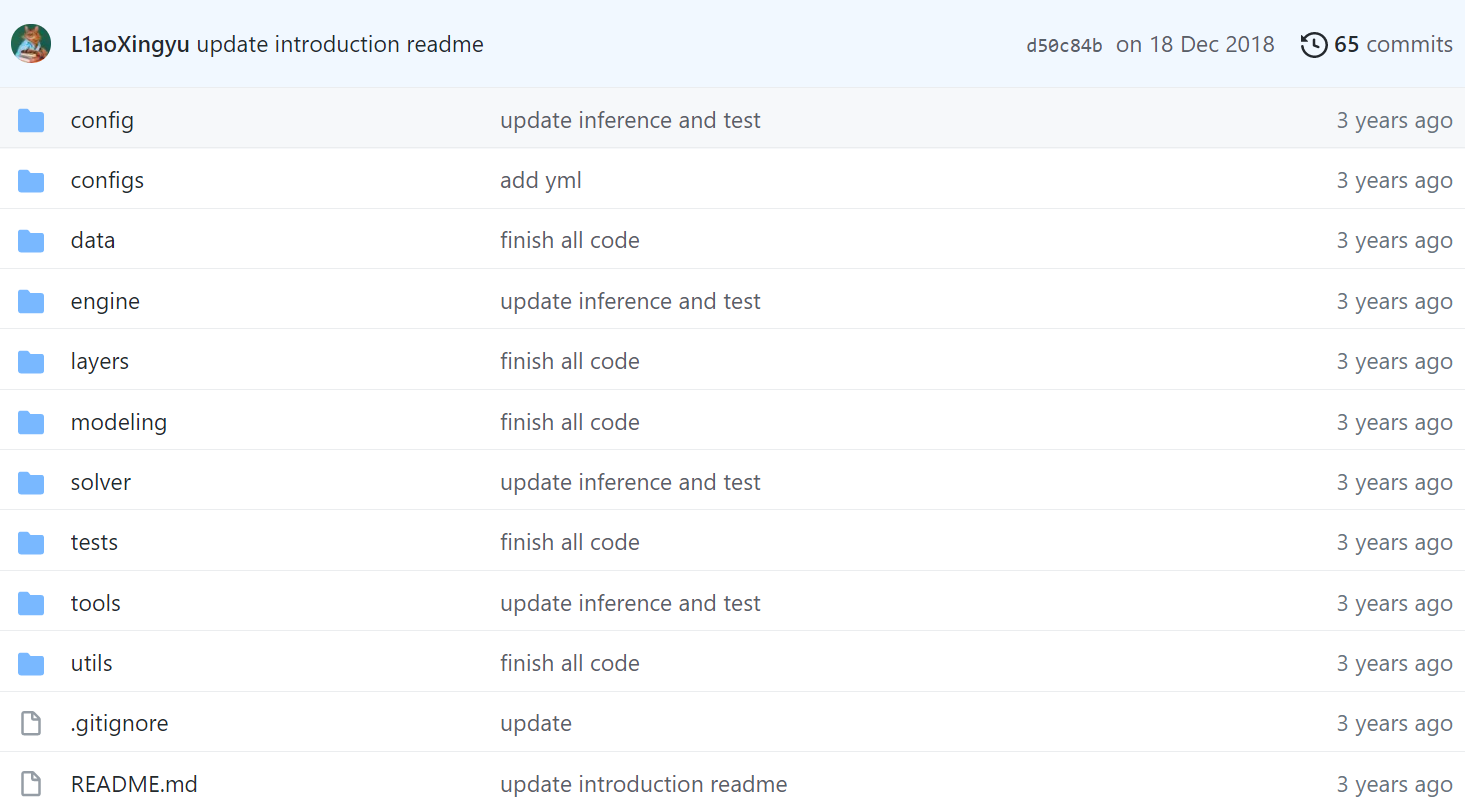This screenshot has width=1465, height=810.
Task: Open the modeling folder
Action: pos(119,422)
